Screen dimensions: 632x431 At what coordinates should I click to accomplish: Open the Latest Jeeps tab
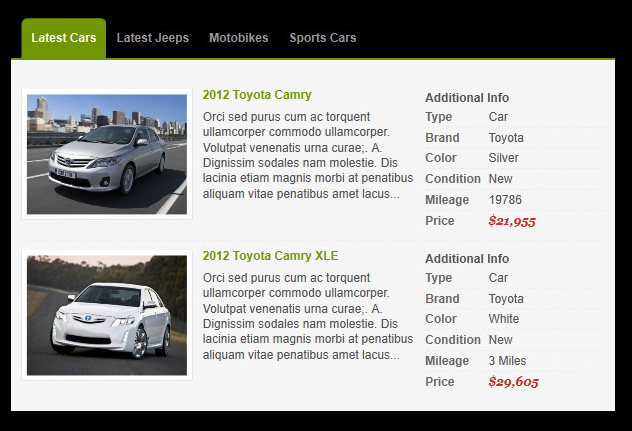coord(153,38)
